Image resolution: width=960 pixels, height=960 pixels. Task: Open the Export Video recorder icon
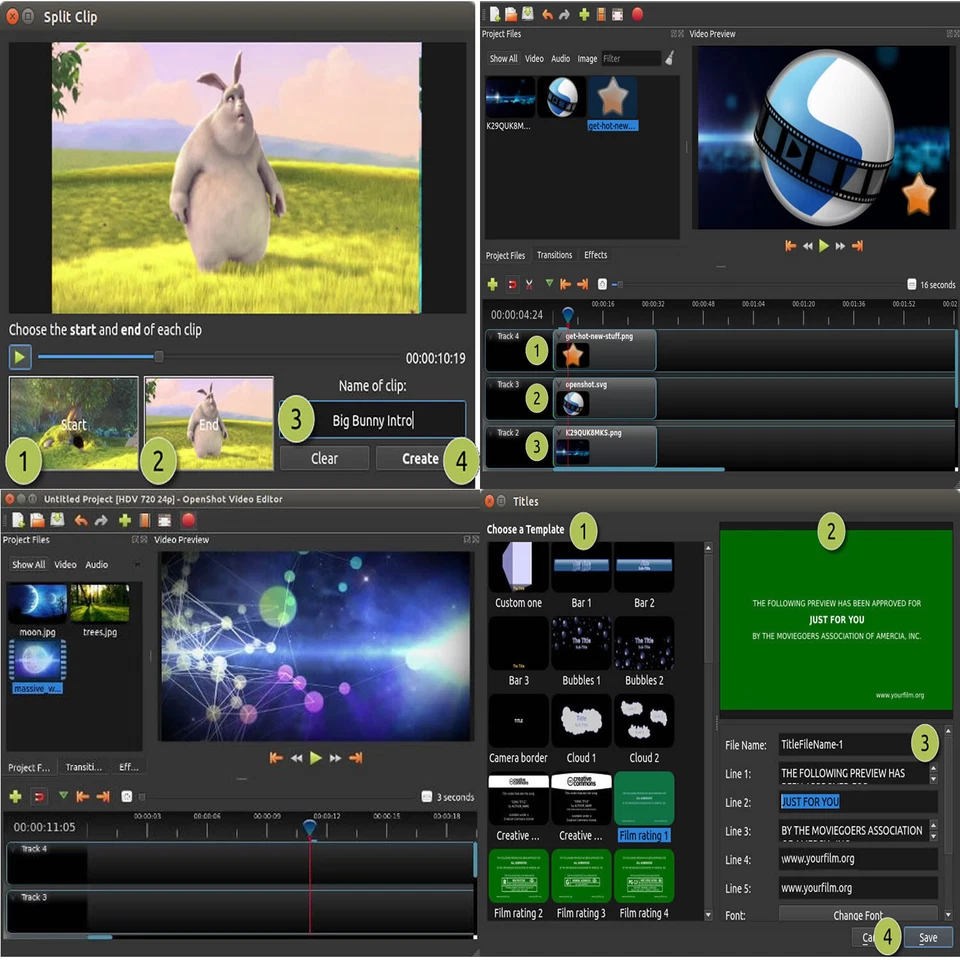(637, 15)
